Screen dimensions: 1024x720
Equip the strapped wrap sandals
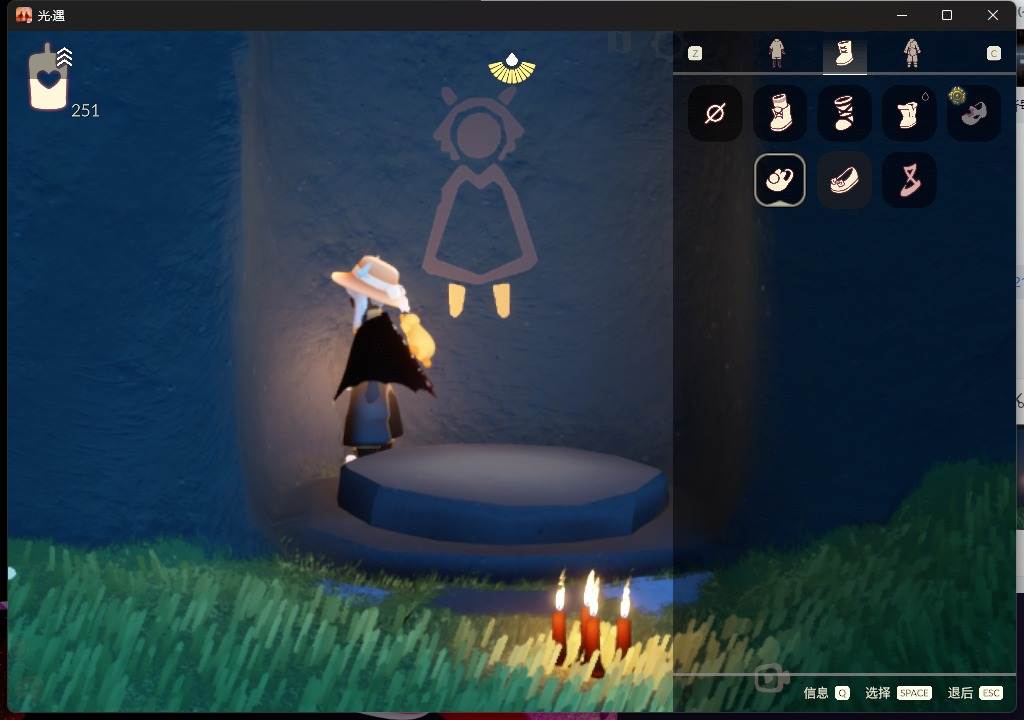point(844,114)
